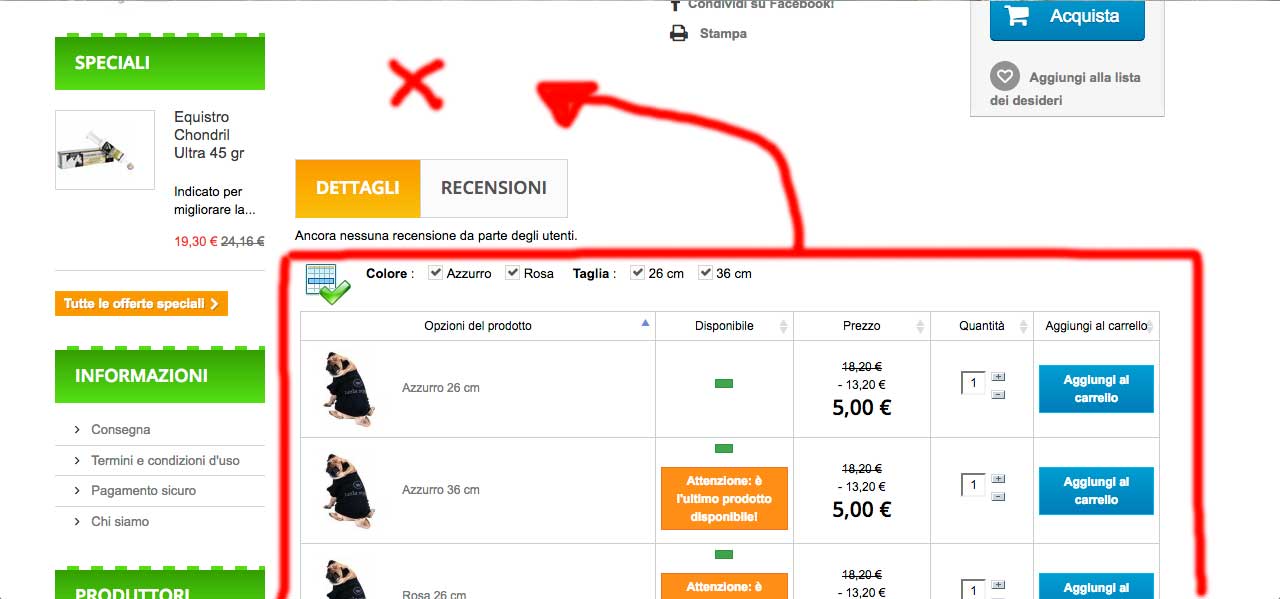The image size is (1280, 599).
Task: Click the quantity field for Azzurro 36 cm
Action: [973, 485]
